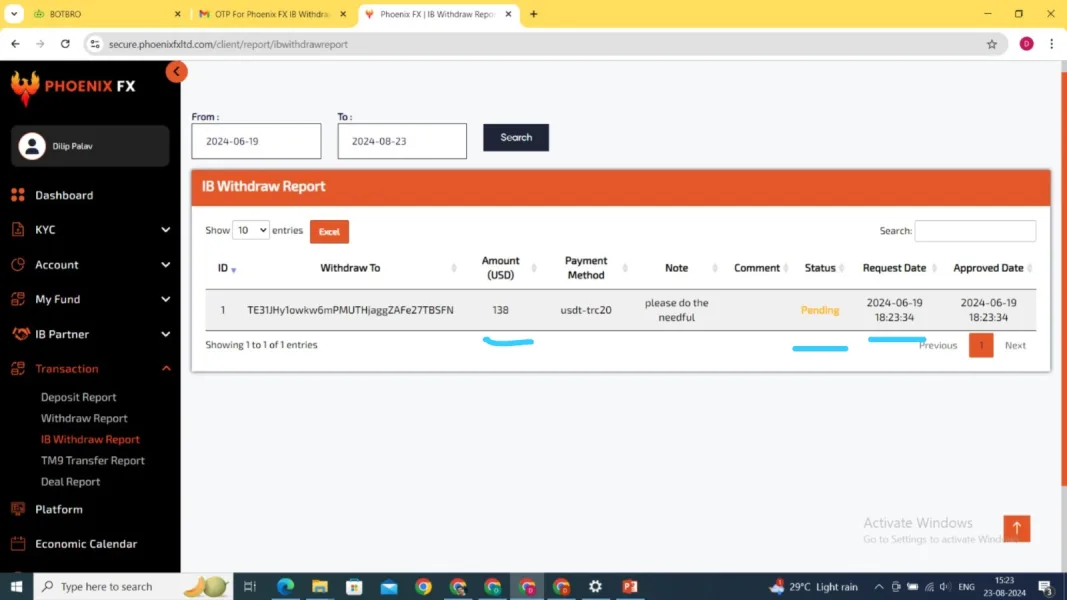This screenshot has width=1067, height=600.
Task: Open the Show entries dropdown
Action: 250,231
